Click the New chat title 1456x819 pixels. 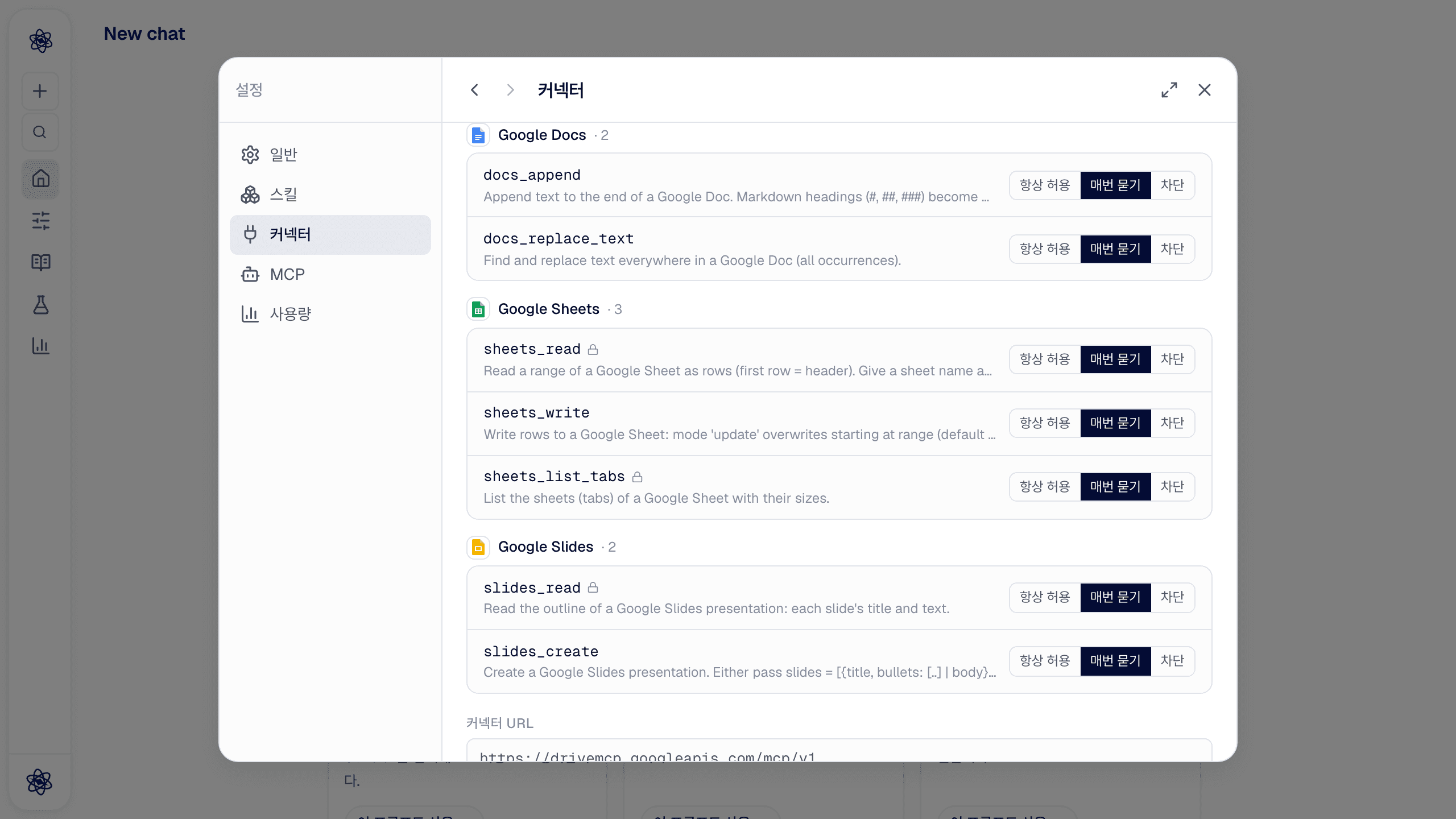tap(144, 34)
